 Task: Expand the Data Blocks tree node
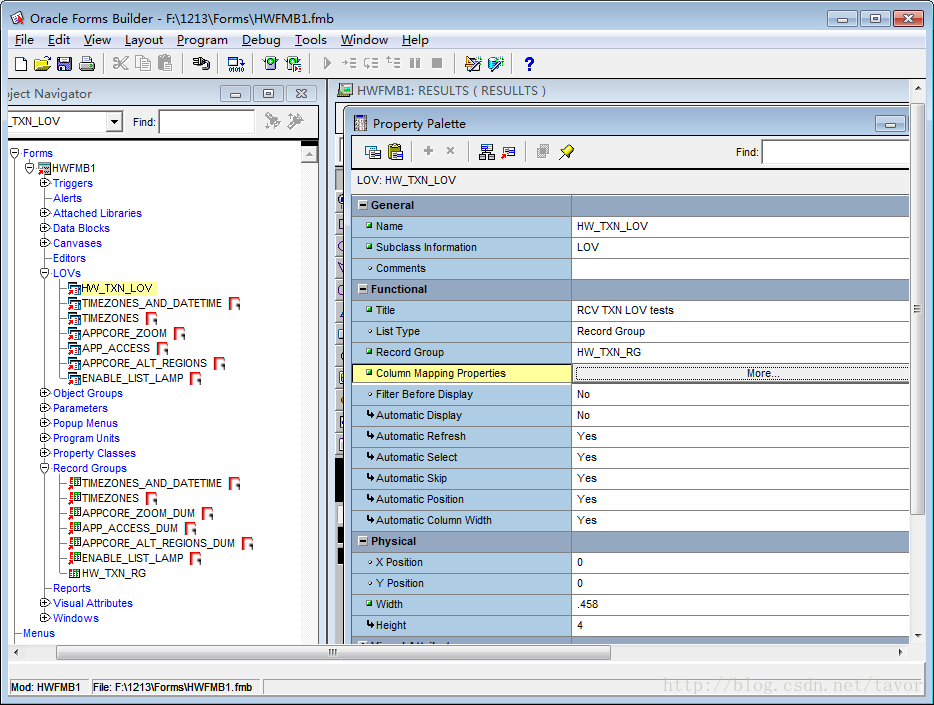pyautogui.click(x=44, y=228)
